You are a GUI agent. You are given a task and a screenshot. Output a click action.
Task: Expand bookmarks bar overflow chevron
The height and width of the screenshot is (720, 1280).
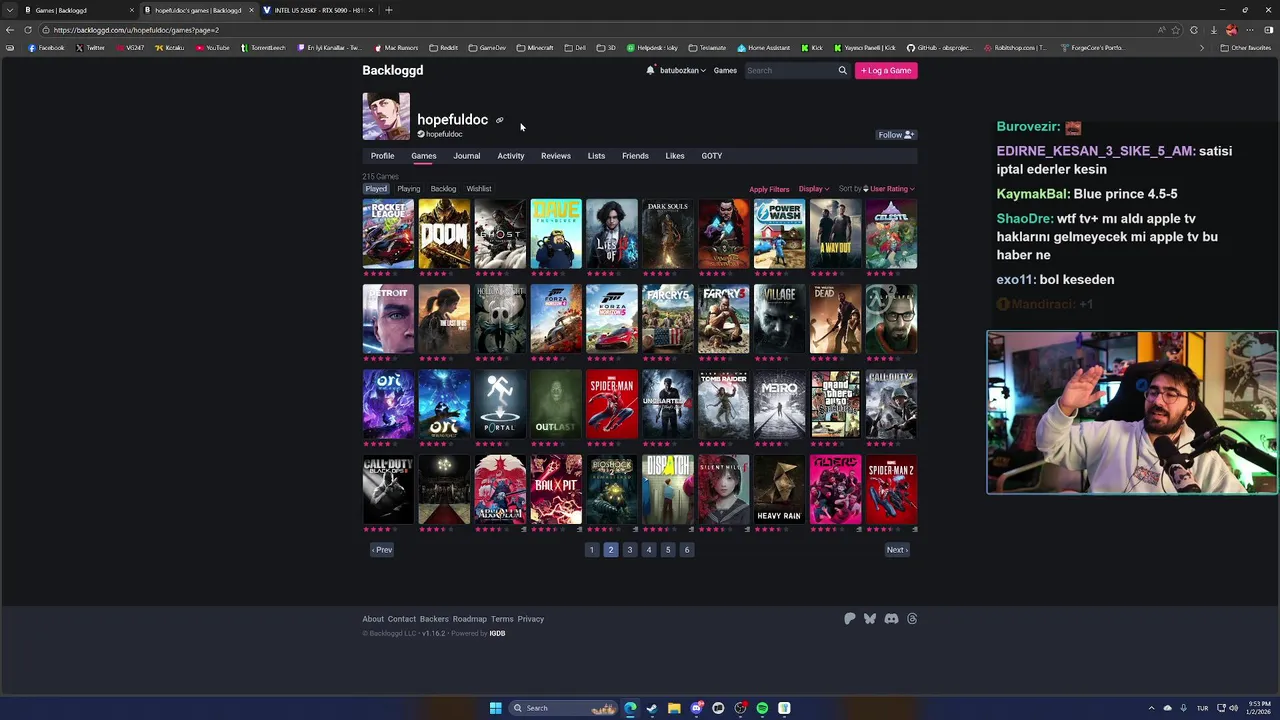[x=1202, y=47]
